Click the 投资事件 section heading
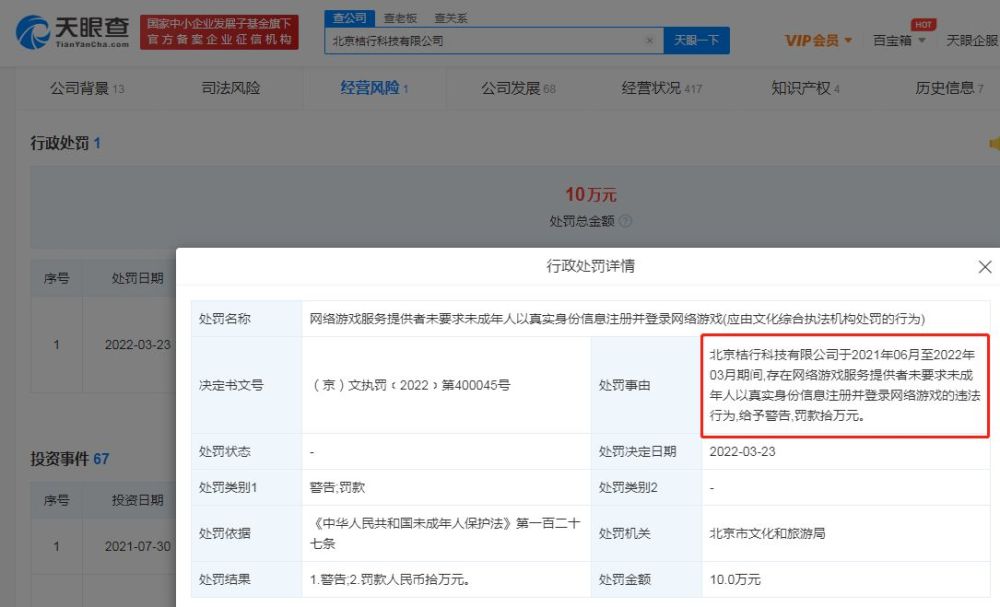The width and height of the screenshot is (1000, 607). pos(70,458)
